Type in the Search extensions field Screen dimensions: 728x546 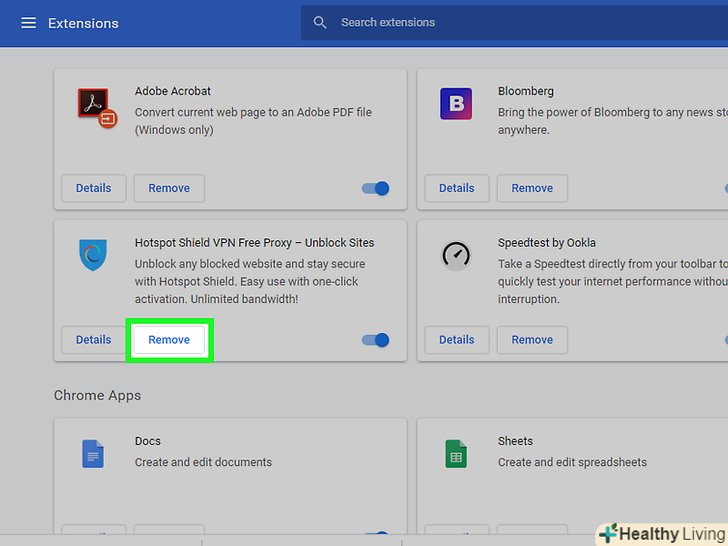(520, 23)
